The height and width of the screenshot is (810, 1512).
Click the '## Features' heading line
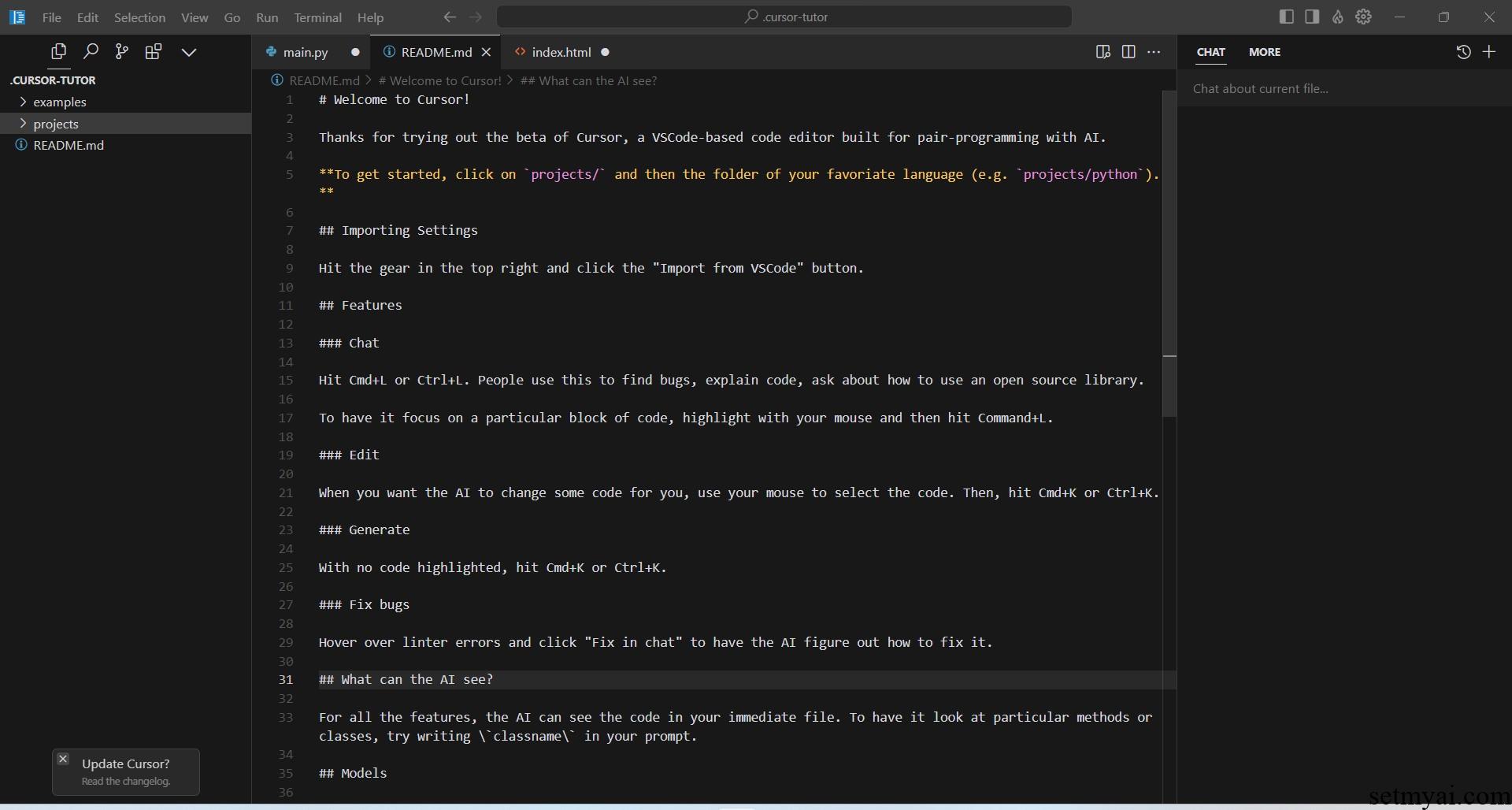[x=360, y=306]
